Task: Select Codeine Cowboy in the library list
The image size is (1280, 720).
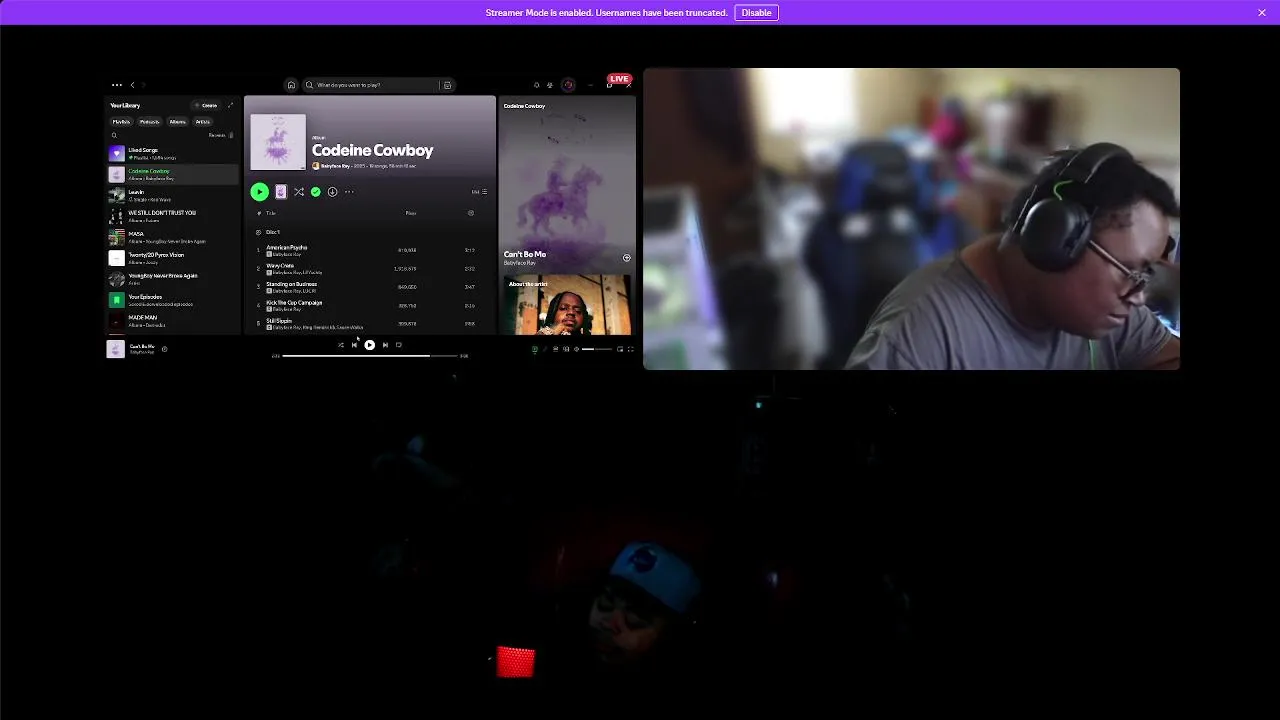Action: pyautogui.click(x=173, y=174)
